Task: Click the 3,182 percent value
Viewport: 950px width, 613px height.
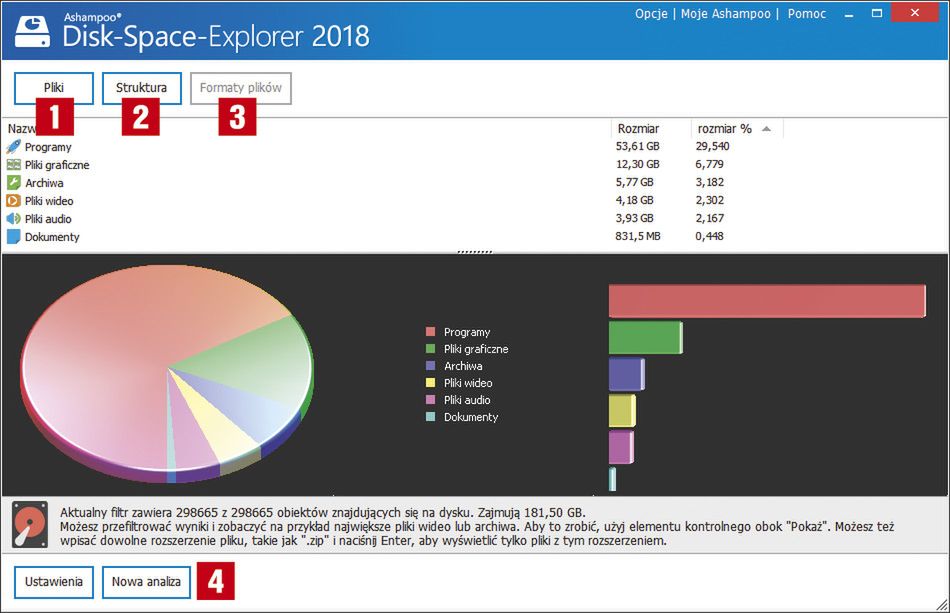Action: tap(709, 182)
